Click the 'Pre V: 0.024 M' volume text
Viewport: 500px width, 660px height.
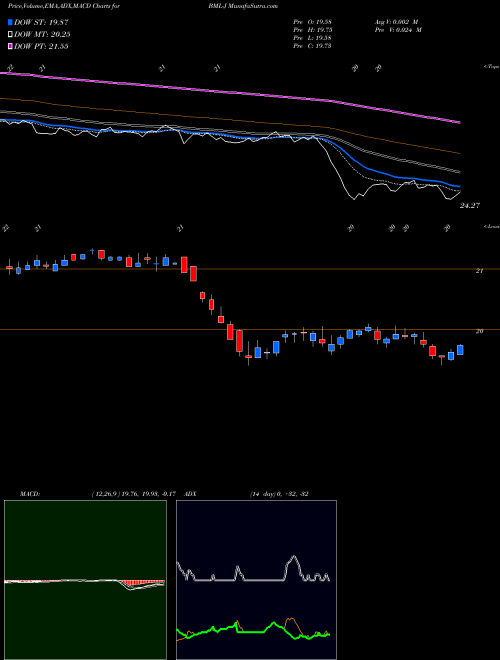(x=398, y=29)
